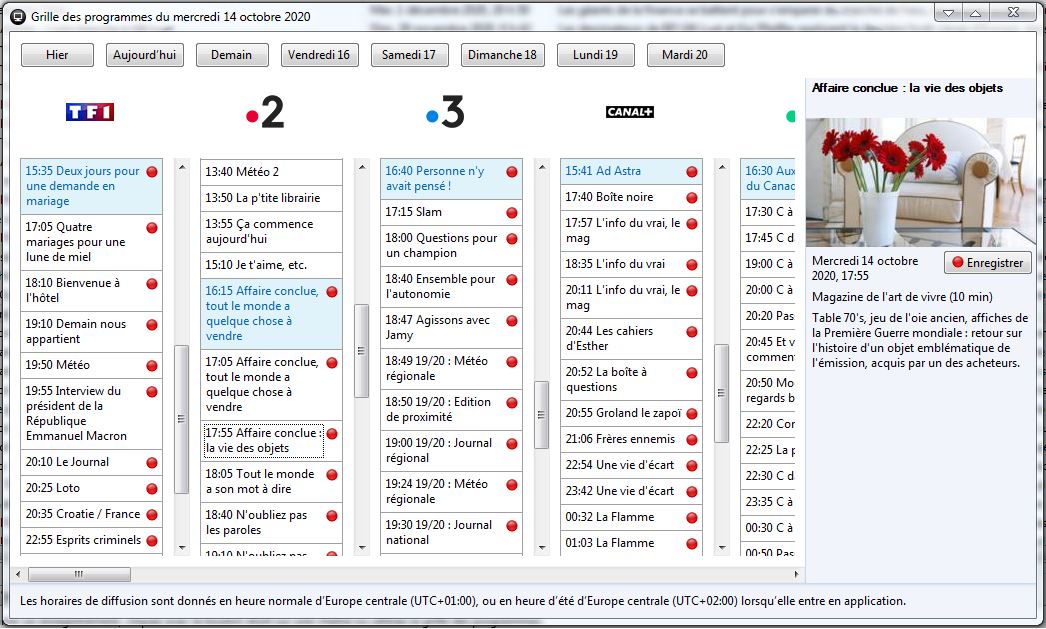Click the record dot for 17:05 Affaire conclue
1046x629 pixels.
coord(332,362)
